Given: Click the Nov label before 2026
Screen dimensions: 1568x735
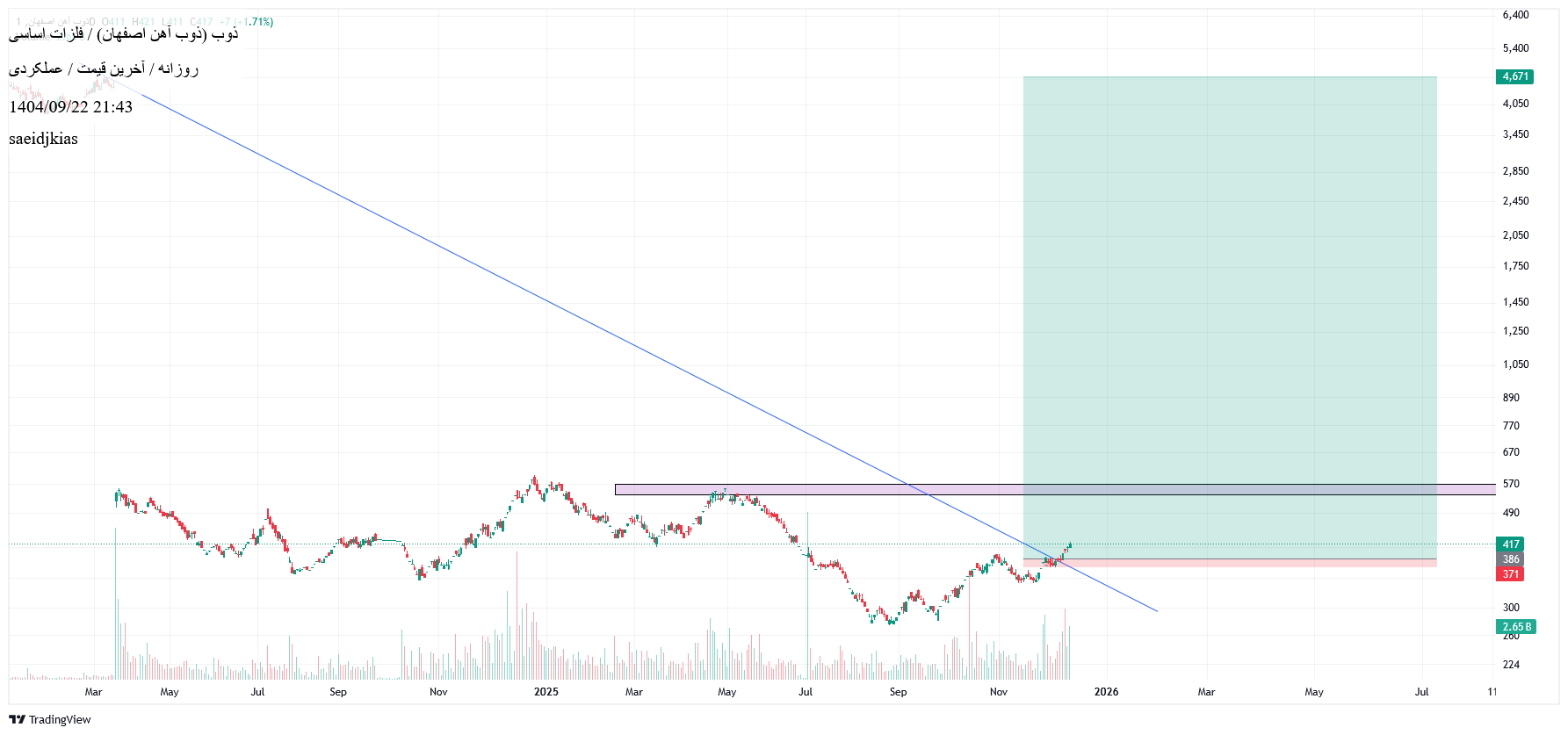Looking at the screenshot, I should click(999, 692).
